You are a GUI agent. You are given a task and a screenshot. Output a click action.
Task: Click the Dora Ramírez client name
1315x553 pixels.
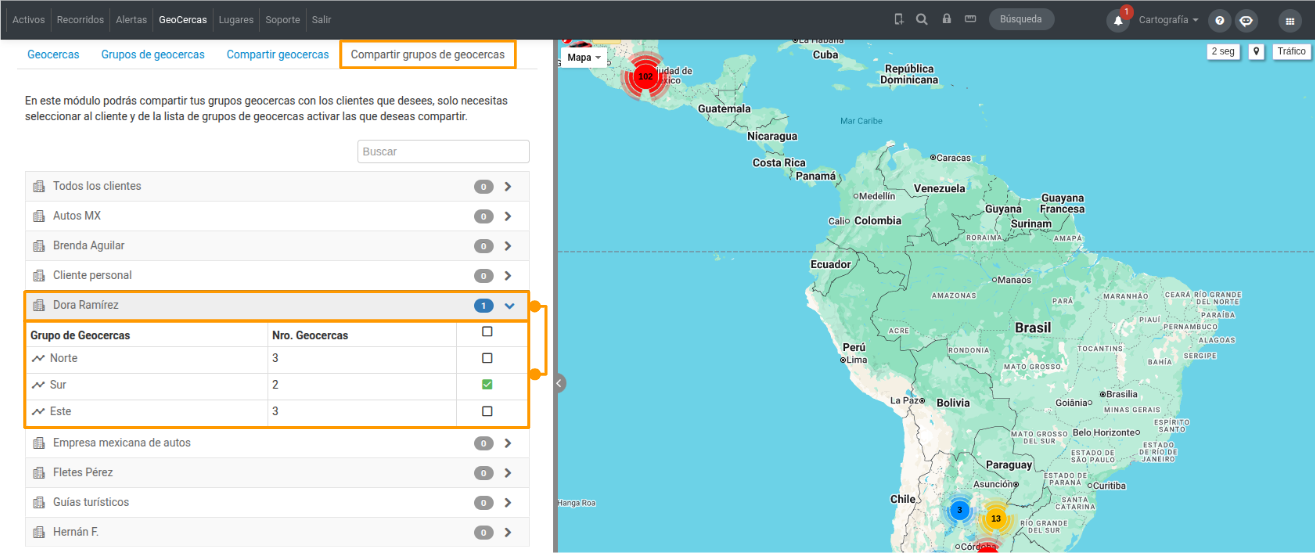pos(86,305)
